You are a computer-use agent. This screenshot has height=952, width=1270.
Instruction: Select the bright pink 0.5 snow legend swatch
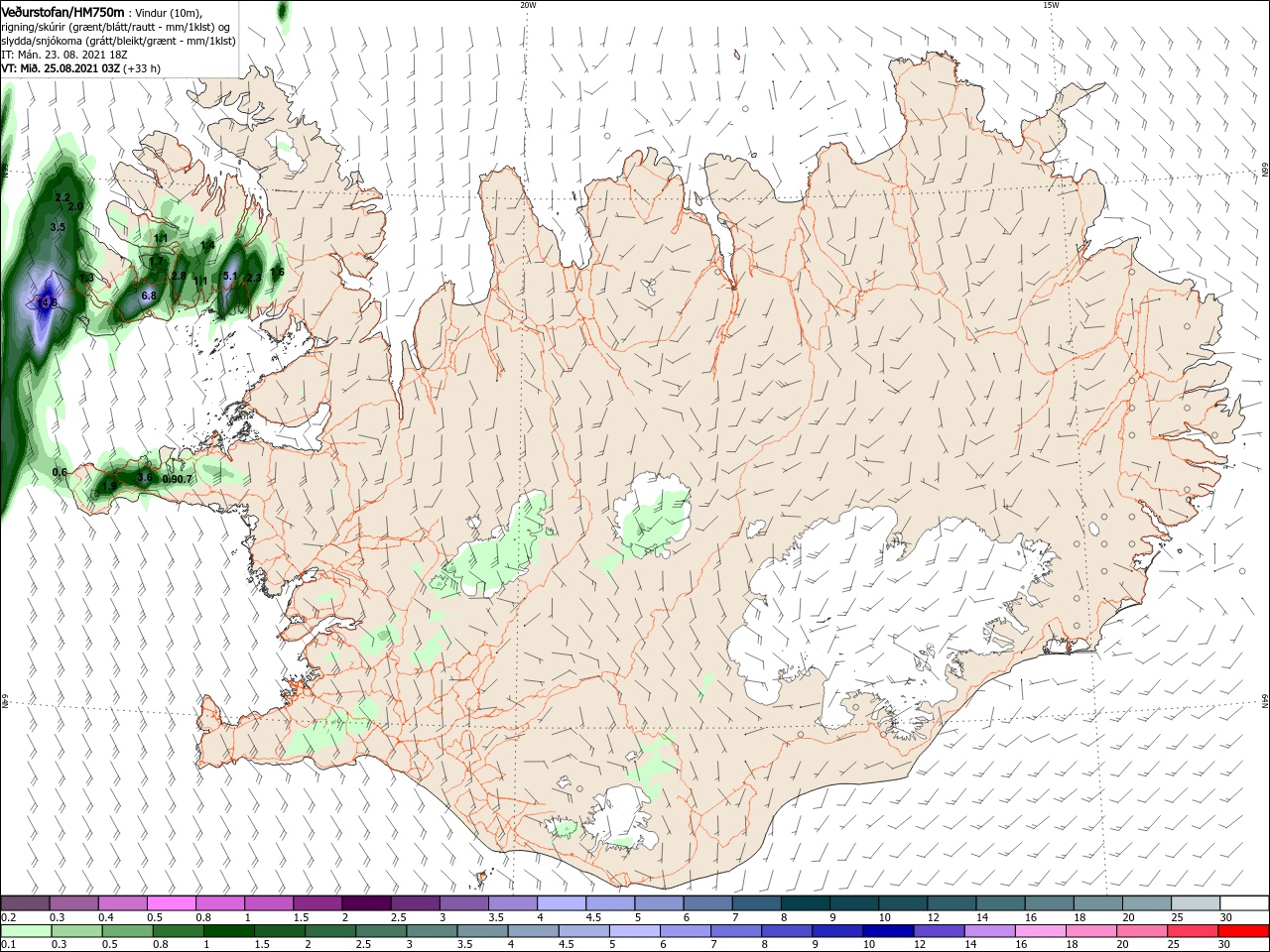(x=171, y=903)
